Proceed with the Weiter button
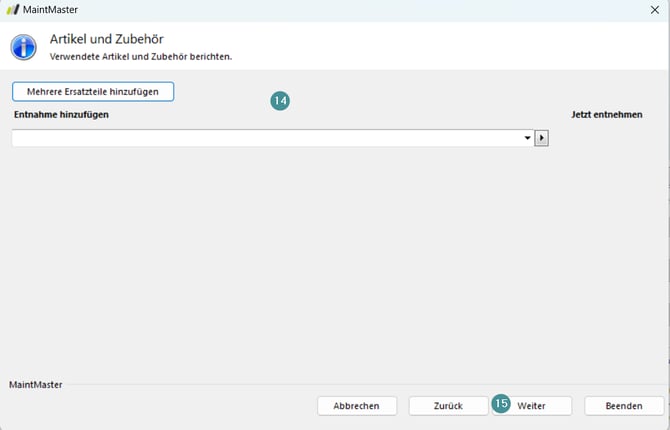 [x=531, y=405]
